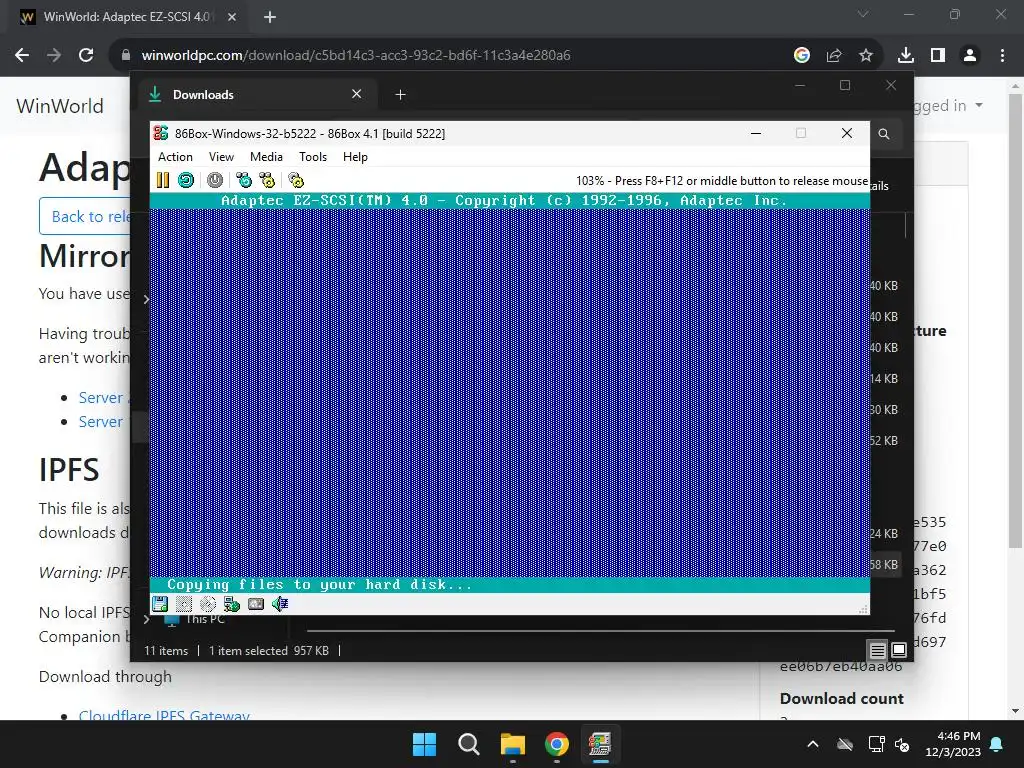The width and height of the screenshot is (1024, 768).
Task: Click the floppy disk status bar icon
Action: (160, 604)
